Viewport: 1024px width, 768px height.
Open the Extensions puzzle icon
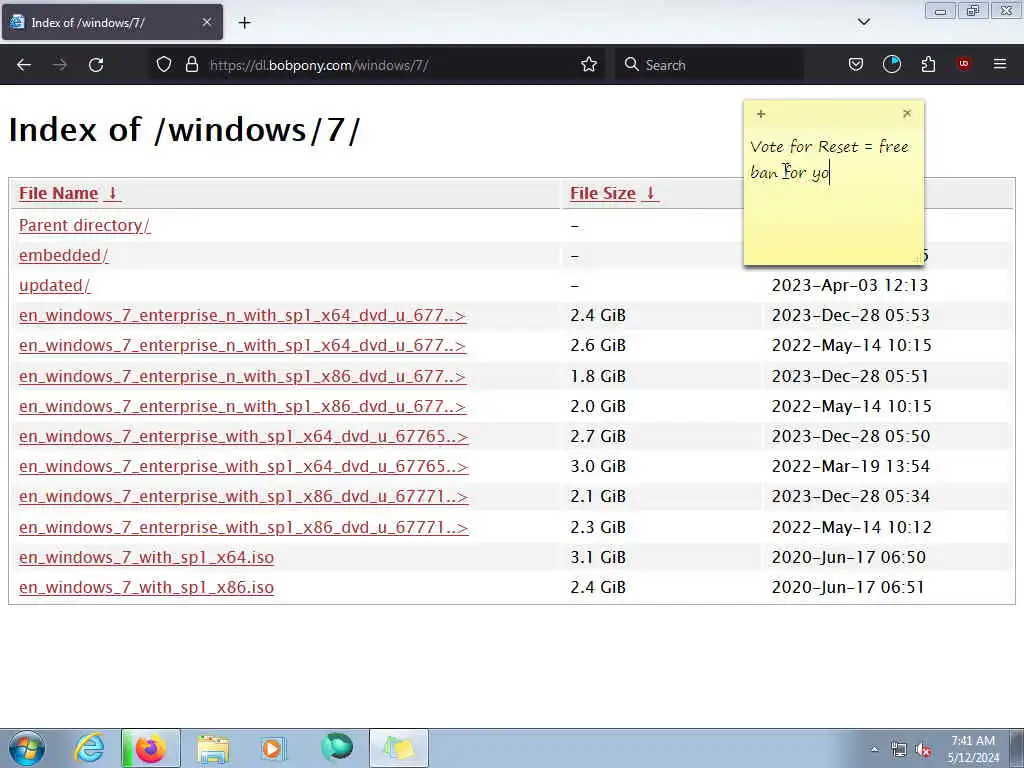click(928, 65)
